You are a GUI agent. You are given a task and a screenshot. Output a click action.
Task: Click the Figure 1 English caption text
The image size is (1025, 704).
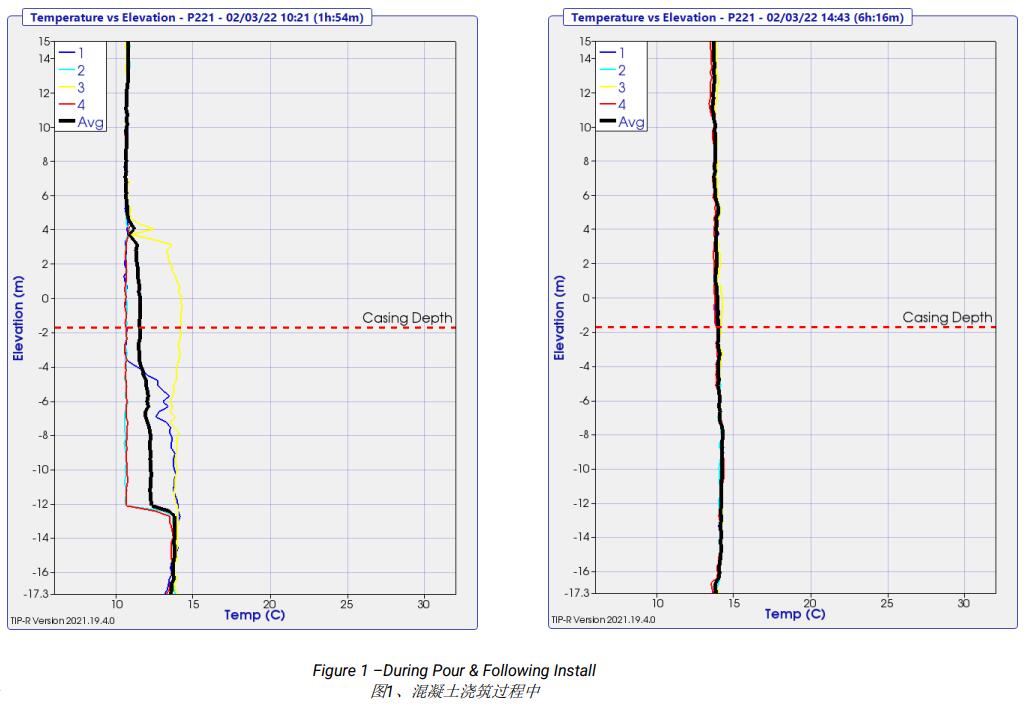(x=454, y=670)
